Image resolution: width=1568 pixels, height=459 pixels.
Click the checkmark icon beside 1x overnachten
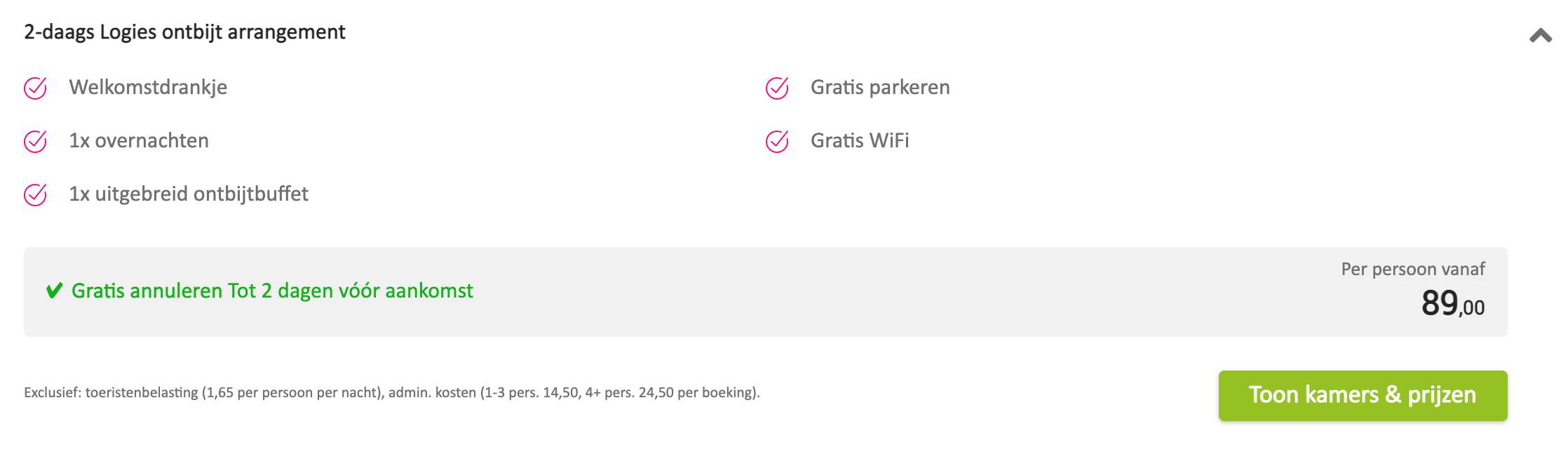[x=36, y=141]
